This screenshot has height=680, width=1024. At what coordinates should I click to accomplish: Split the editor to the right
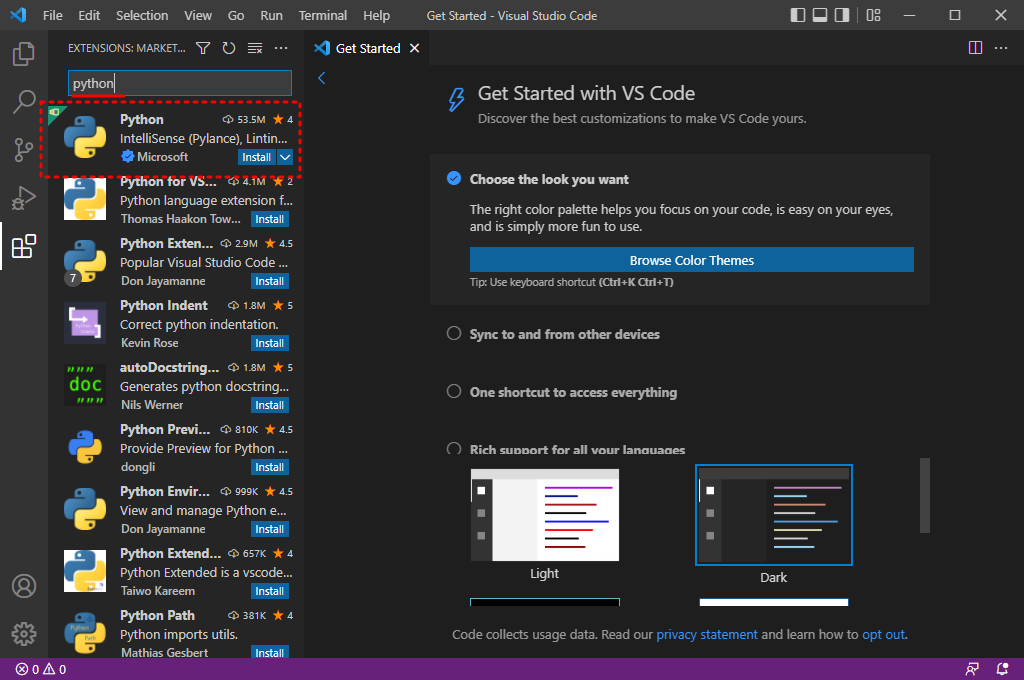coord(975,48)
